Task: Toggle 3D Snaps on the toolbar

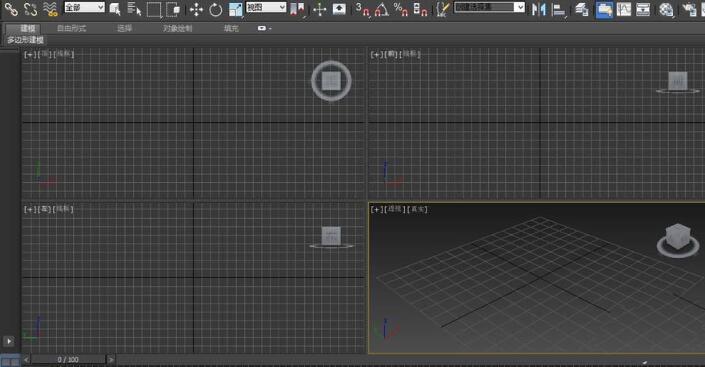Action: [x=362, y=9]
